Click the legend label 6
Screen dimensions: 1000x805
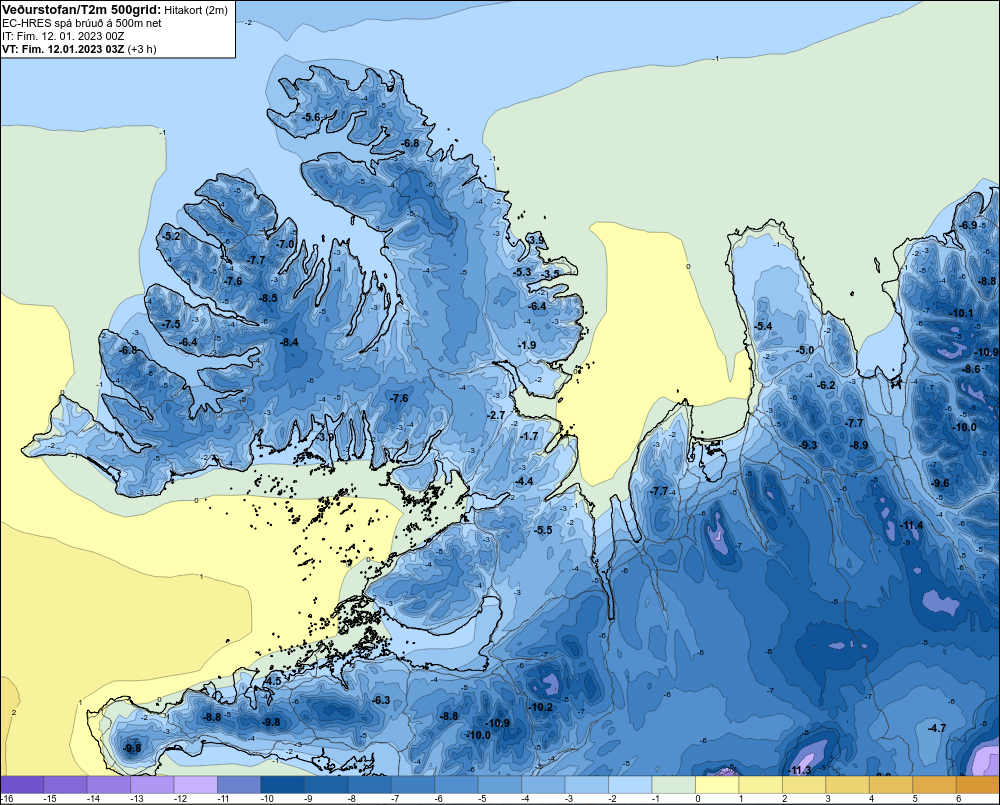coord(959,799)
